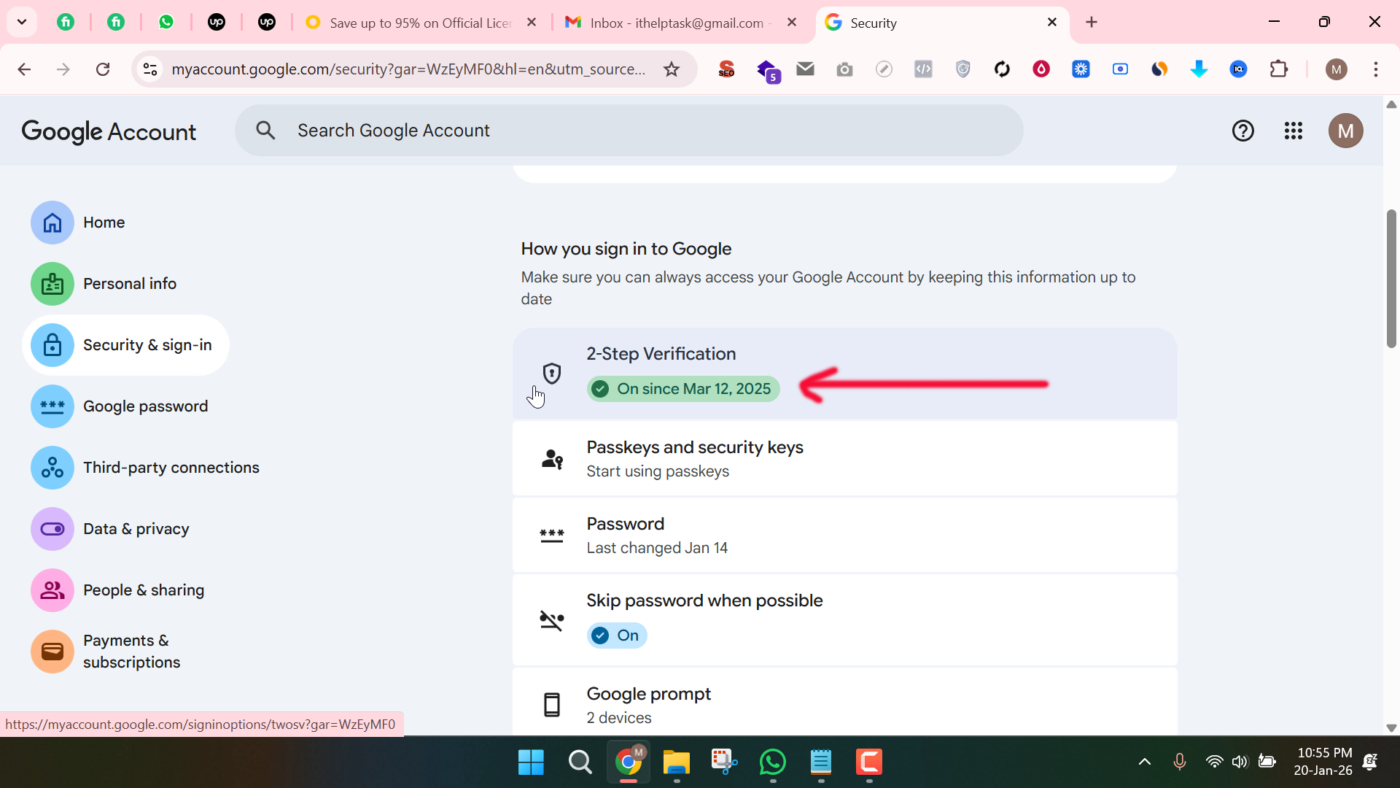Click the Help question mark icon

click(1242, 130)
